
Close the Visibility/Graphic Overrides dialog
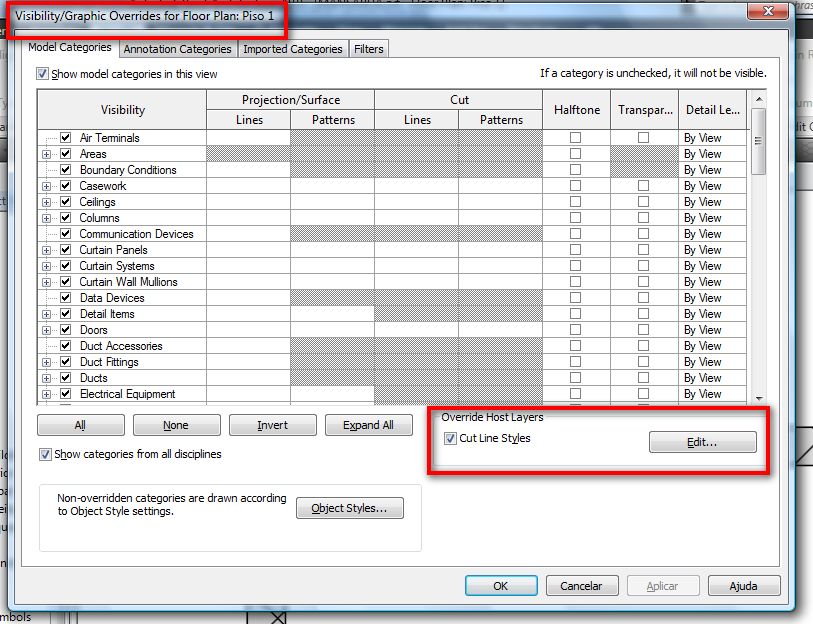point(768,11)
